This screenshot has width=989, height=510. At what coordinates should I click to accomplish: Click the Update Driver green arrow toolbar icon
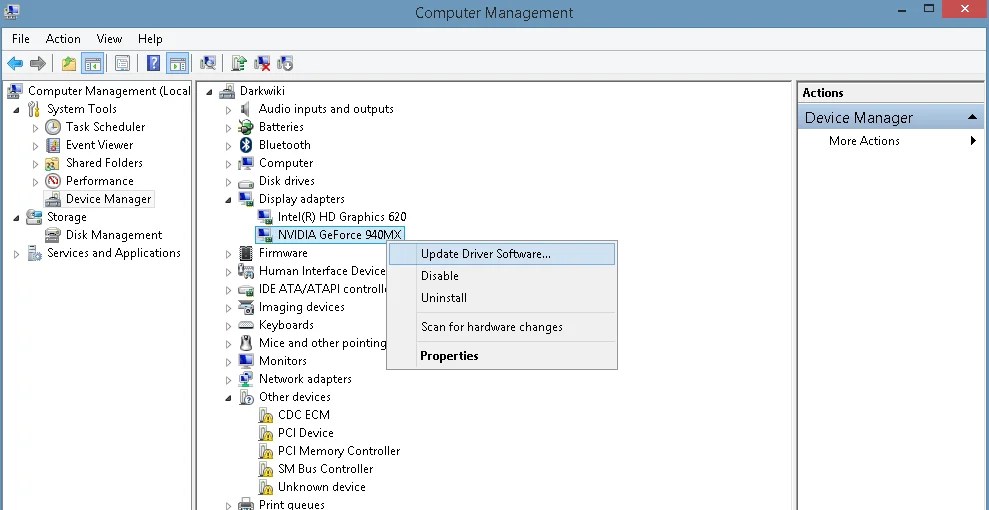tap(238, 63)
